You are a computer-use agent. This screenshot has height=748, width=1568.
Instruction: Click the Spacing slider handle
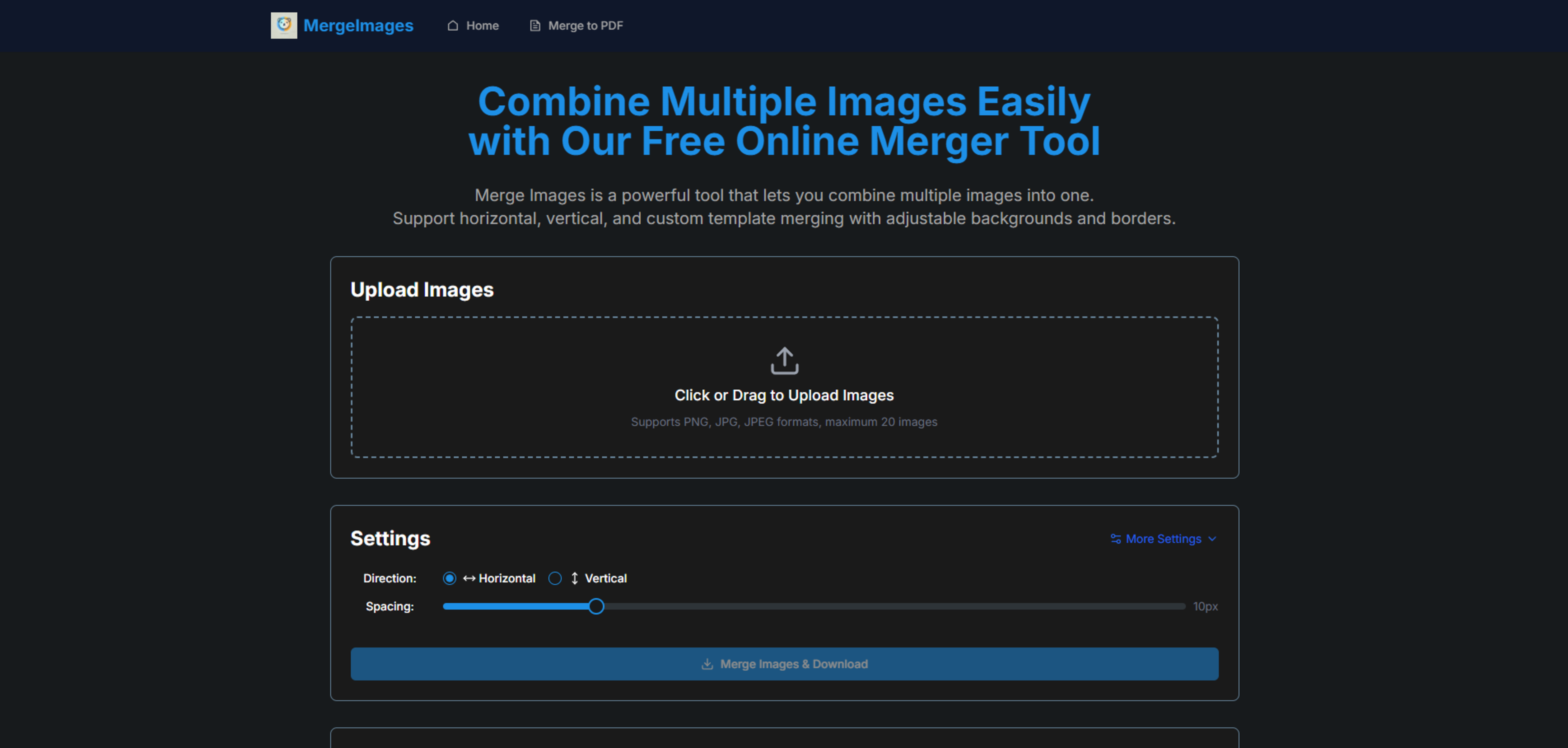pyautogui.click(x=596, y=606)
